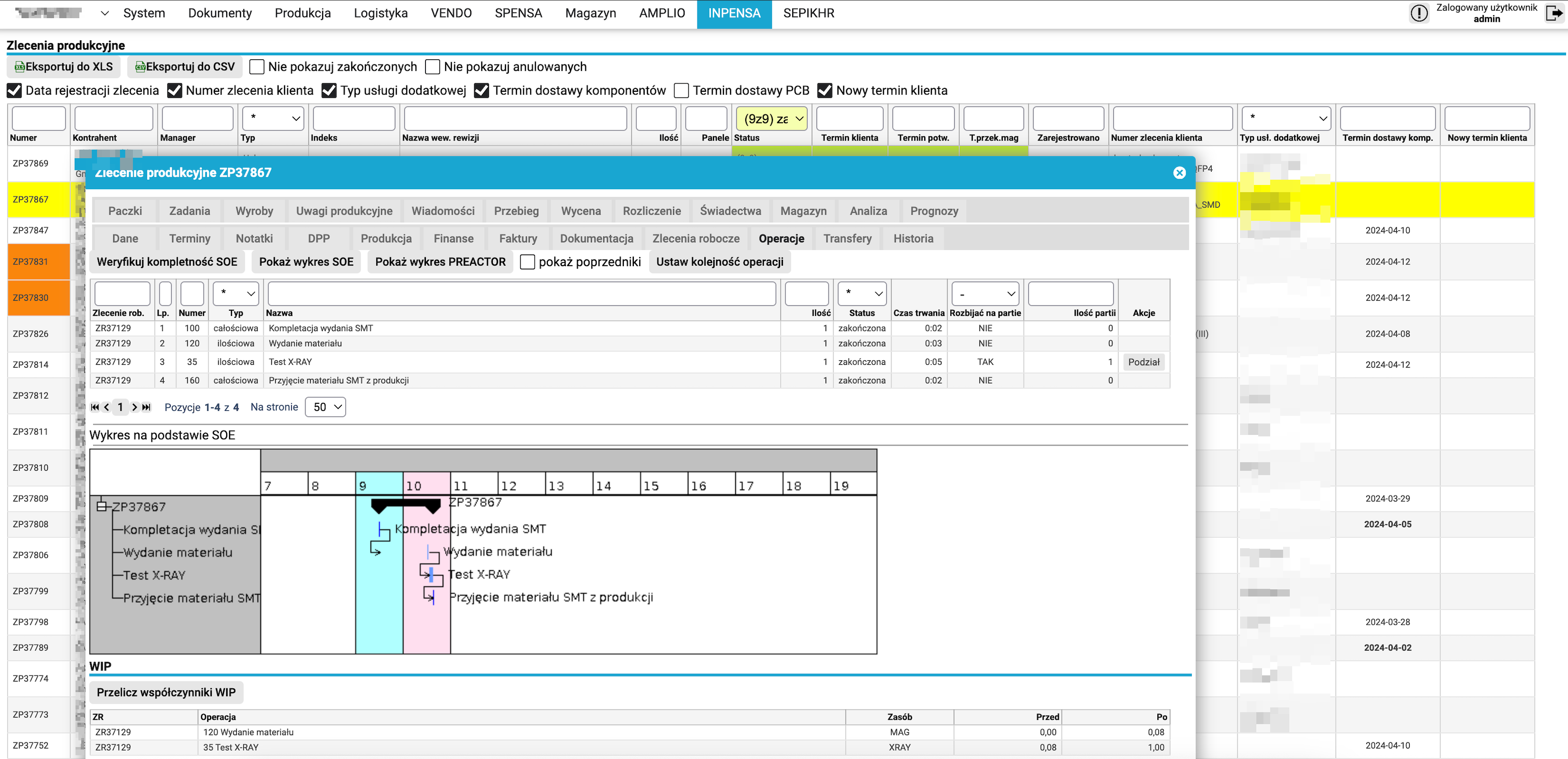Click the Kontrahent filter input
The width and height of the screenshot is (1568, 759).
pos(113,119)
